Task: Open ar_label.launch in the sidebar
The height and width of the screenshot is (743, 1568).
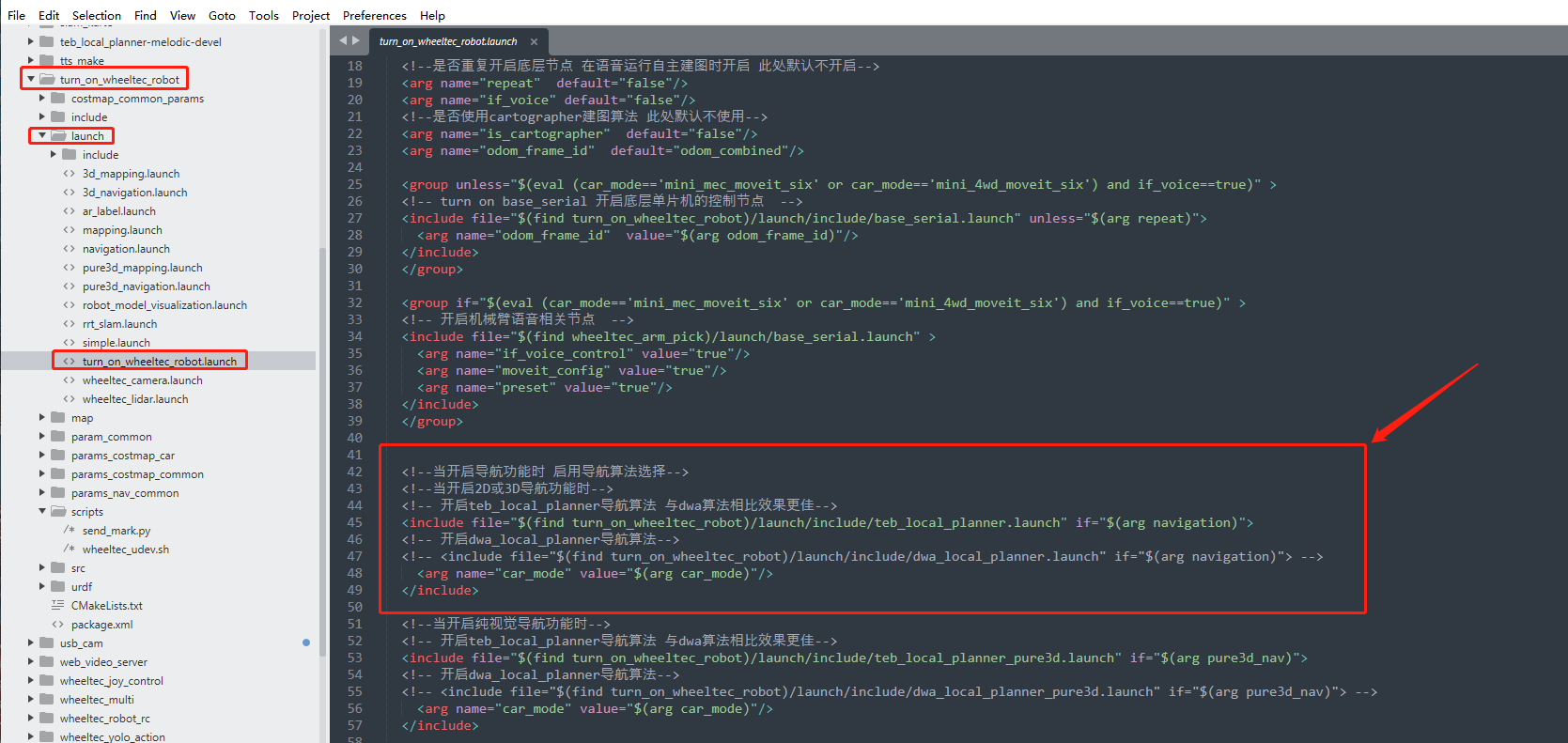Action: click(119, 211)
